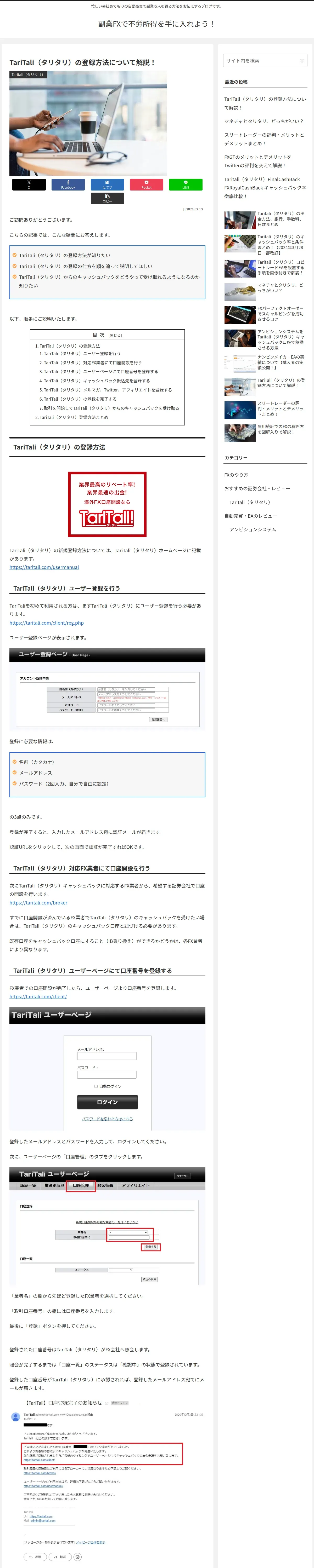This screenshot has width=314, height=1568.
Task: Click the 顧客情報 tab in user page screenshot
Action: coord(105,1185)
